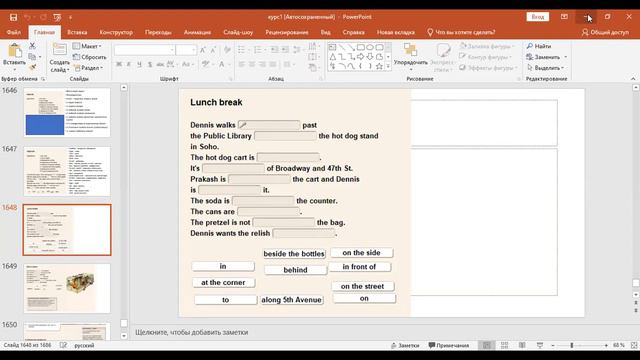Click the Copy icon in clipboard group
Viewport: 640px width, 360px height.
[32, 56]
